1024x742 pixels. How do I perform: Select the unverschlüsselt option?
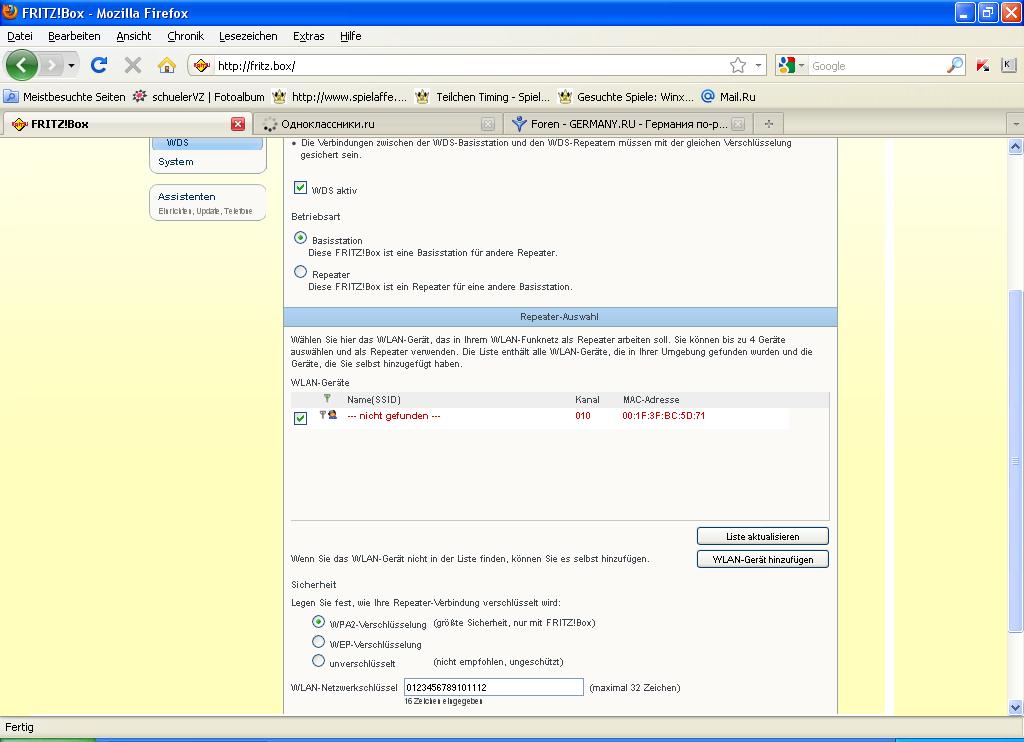pyautogui.click(x=319, y=660)
